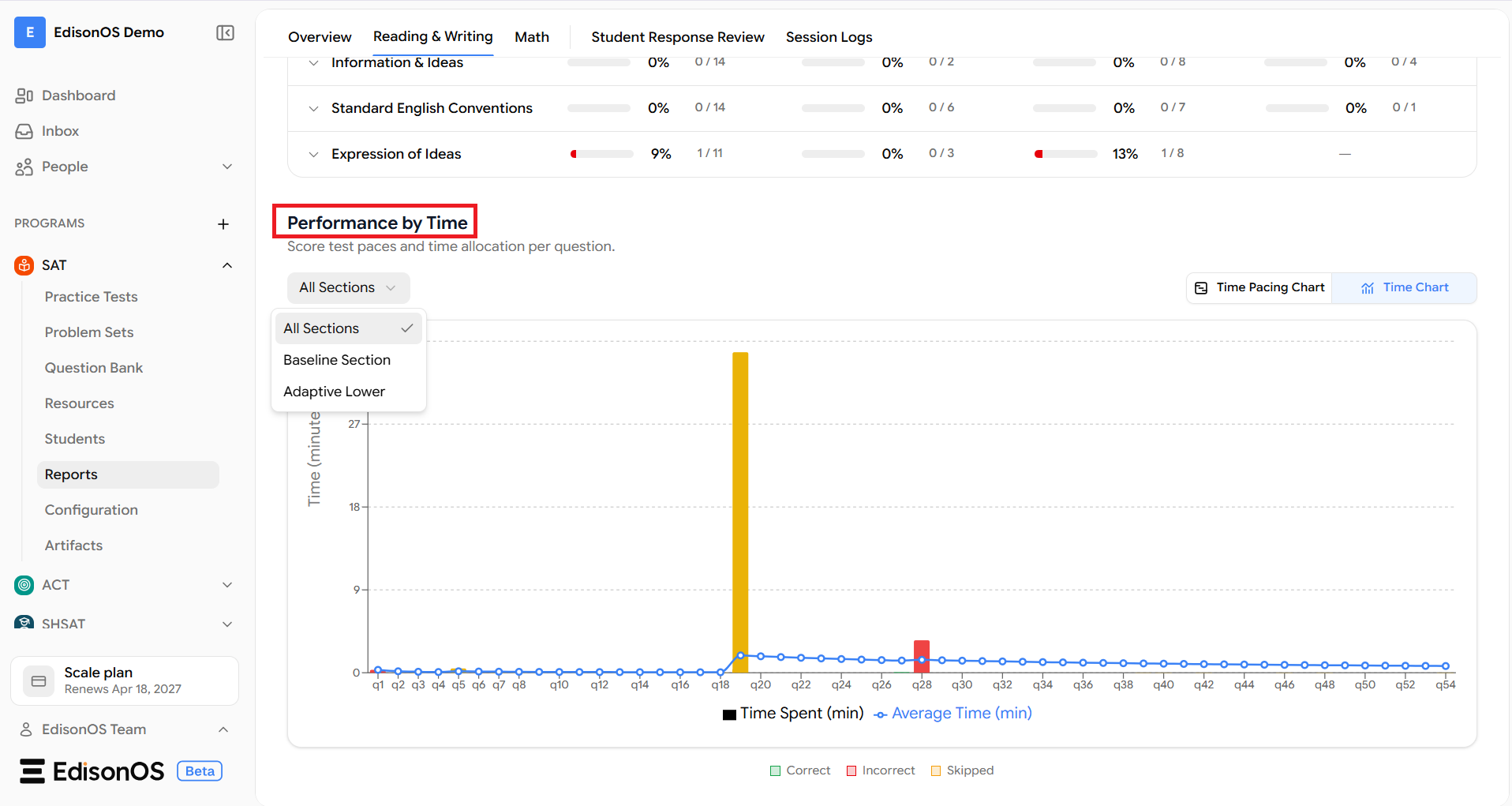Add a program with the plus icon

223,224
